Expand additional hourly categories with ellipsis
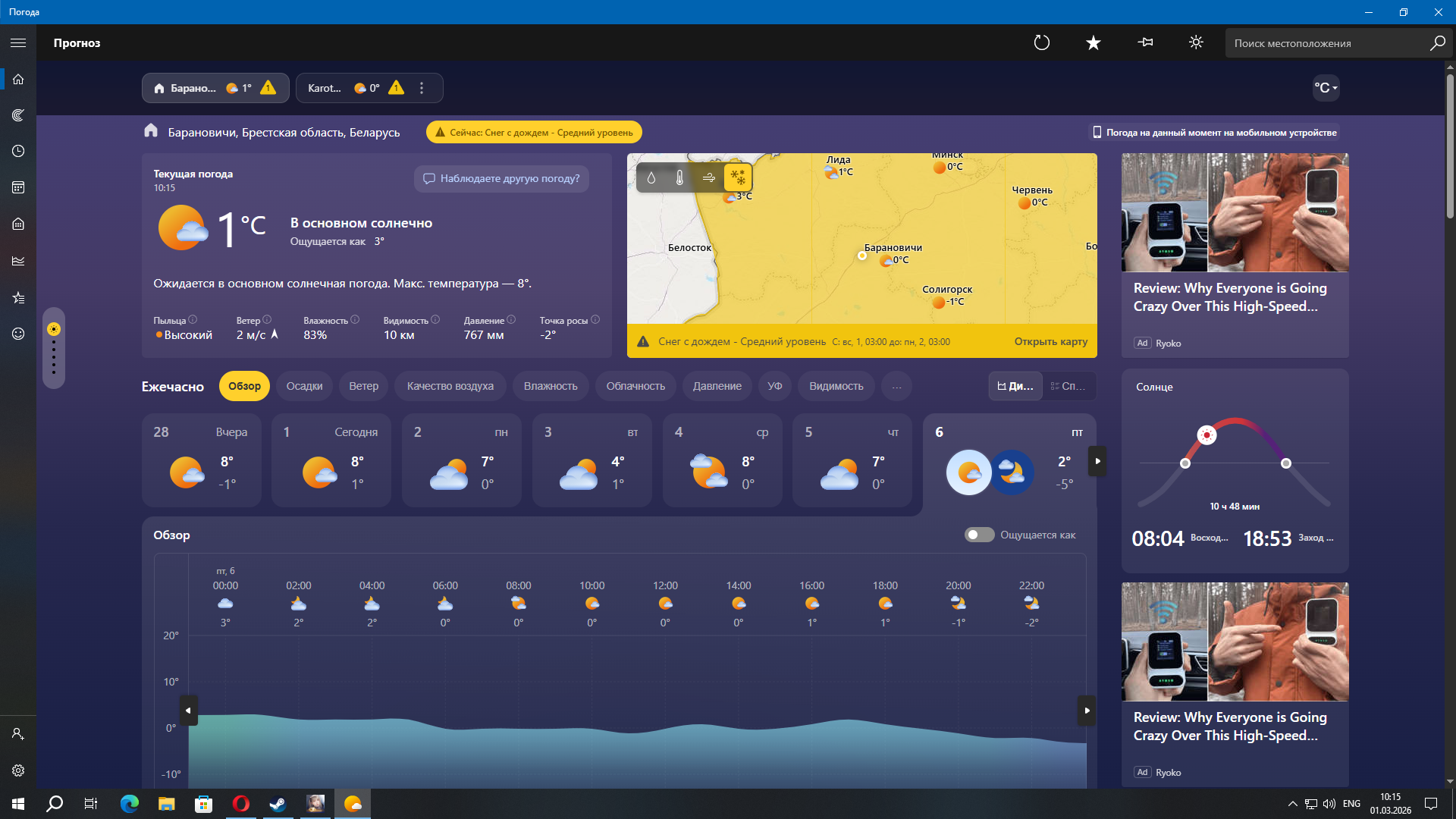The image size is (1456, 819). (896, 387)
